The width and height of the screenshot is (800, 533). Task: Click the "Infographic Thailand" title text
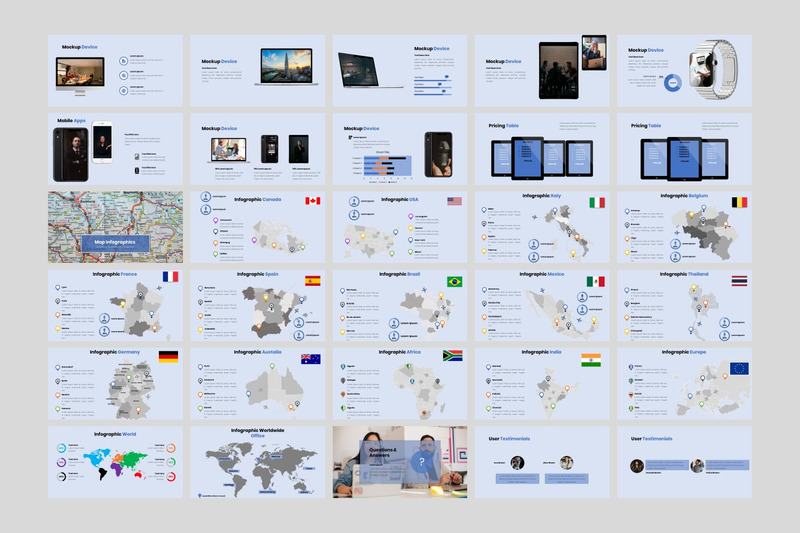coord(684,274)
